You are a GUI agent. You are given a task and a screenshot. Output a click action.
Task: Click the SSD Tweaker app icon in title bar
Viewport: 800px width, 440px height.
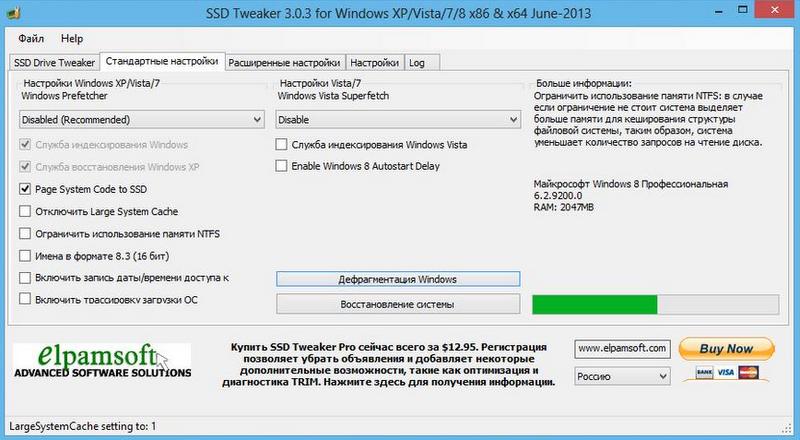[14, 12]
